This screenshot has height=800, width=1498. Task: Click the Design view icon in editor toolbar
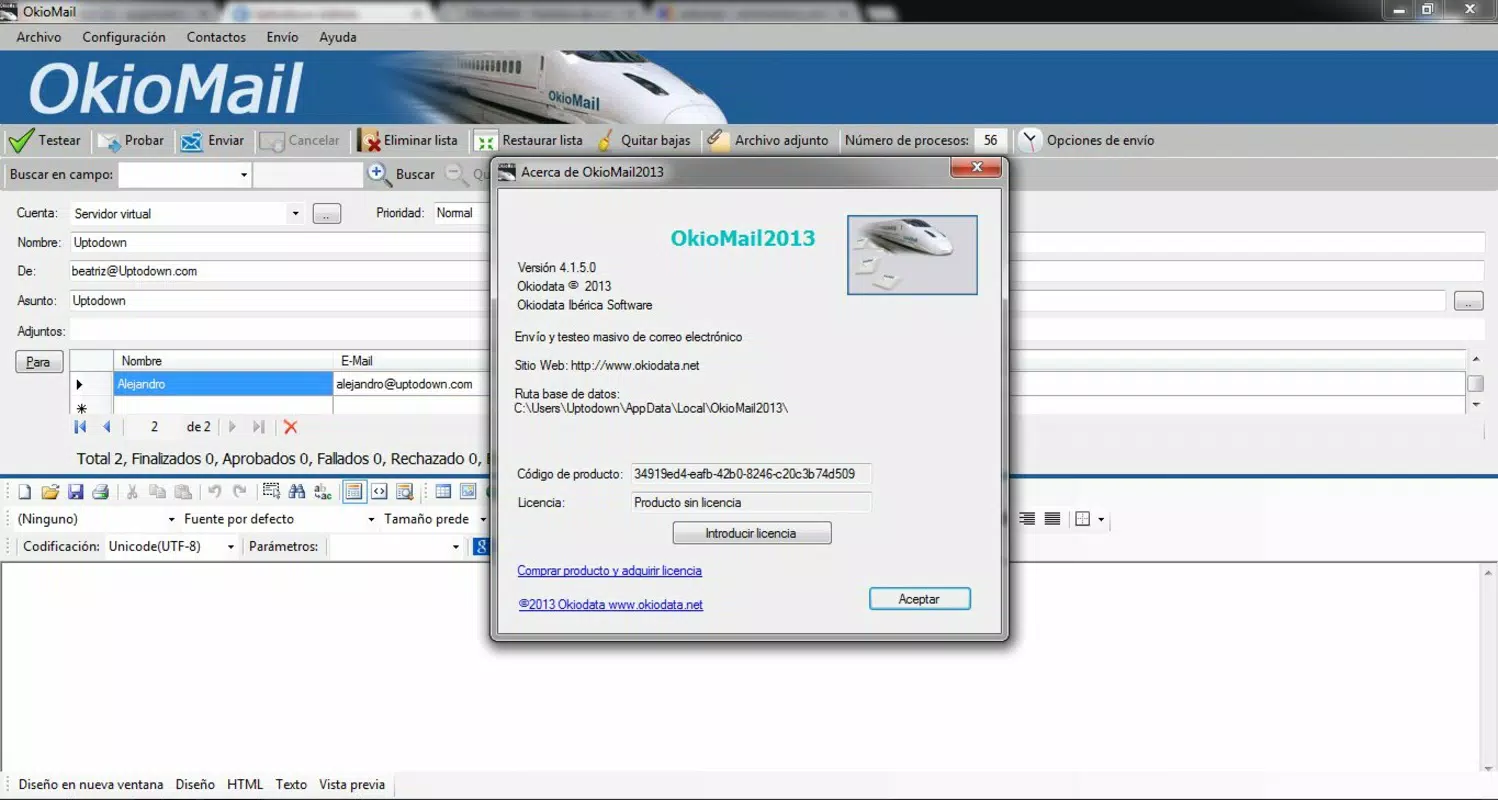click(x=353, y=491)
